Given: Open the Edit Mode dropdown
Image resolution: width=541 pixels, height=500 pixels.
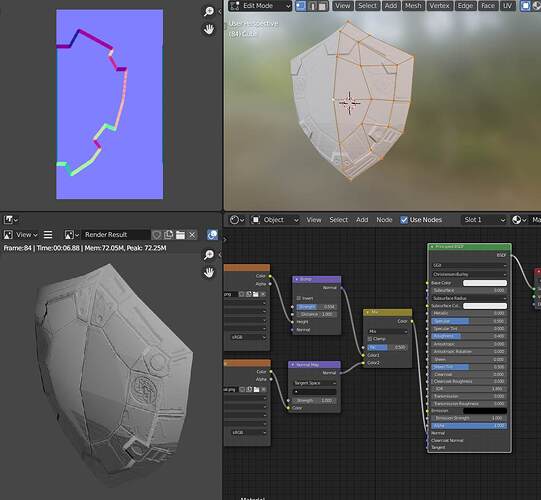Looking at the screenshot, I should (x=260, y=6).
